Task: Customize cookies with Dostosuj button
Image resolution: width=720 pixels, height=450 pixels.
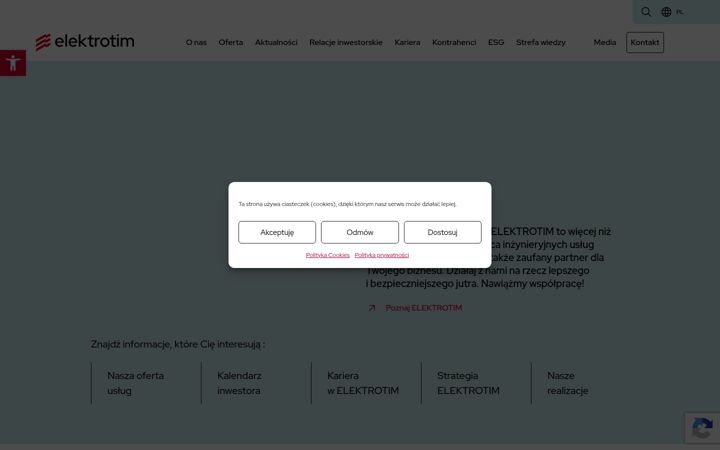Action: 443,232
